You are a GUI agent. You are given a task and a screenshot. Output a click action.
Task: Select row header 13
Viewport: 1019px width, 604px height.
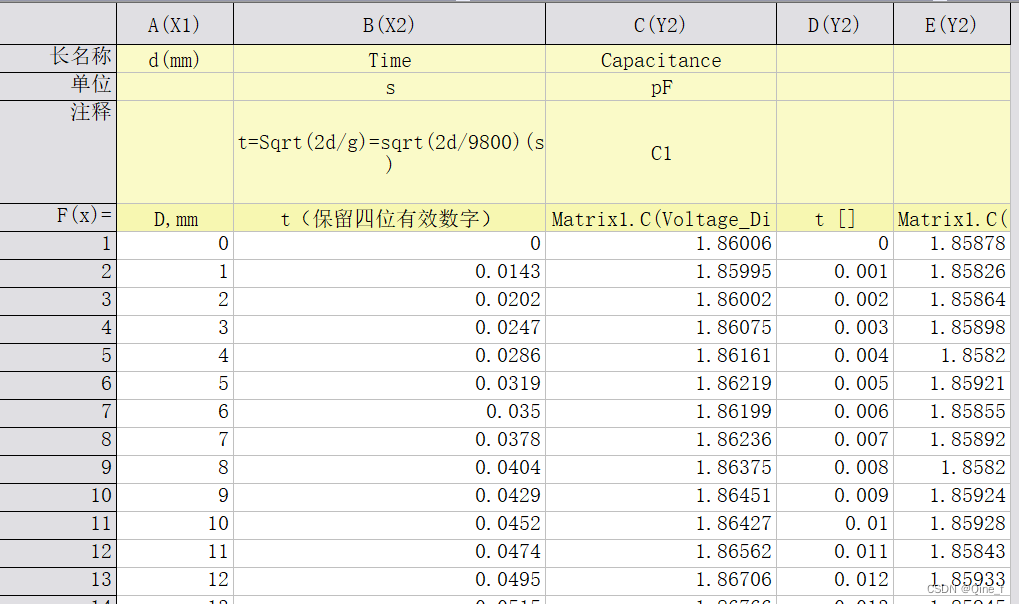(x=58, y=581)
